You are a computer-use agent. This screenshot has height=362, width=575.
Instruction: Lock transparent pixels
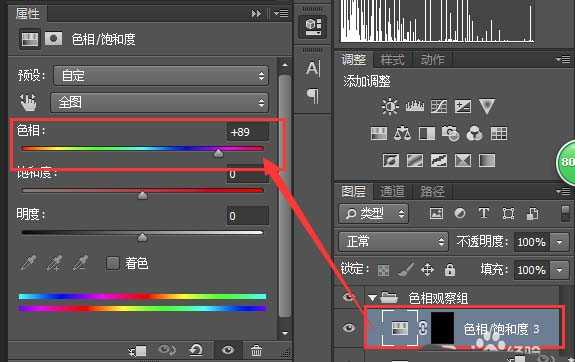(384, 270)
